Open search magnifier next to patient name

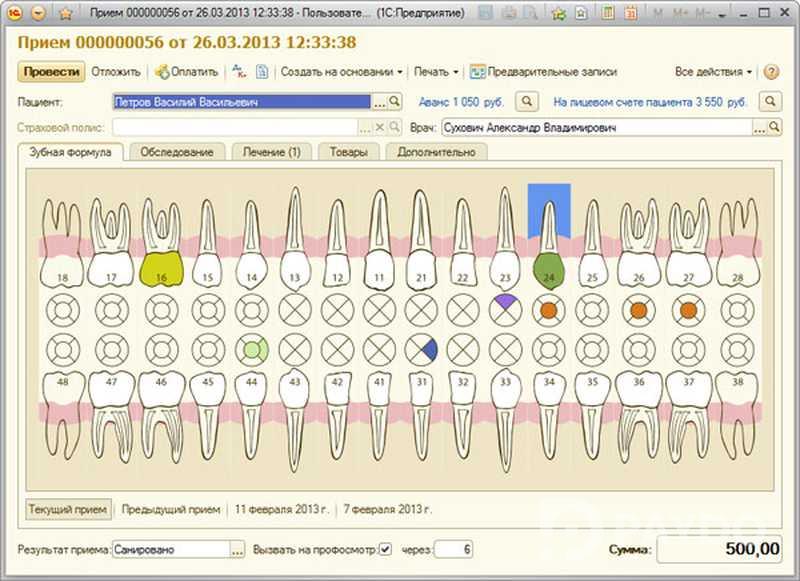coord(394,102)
